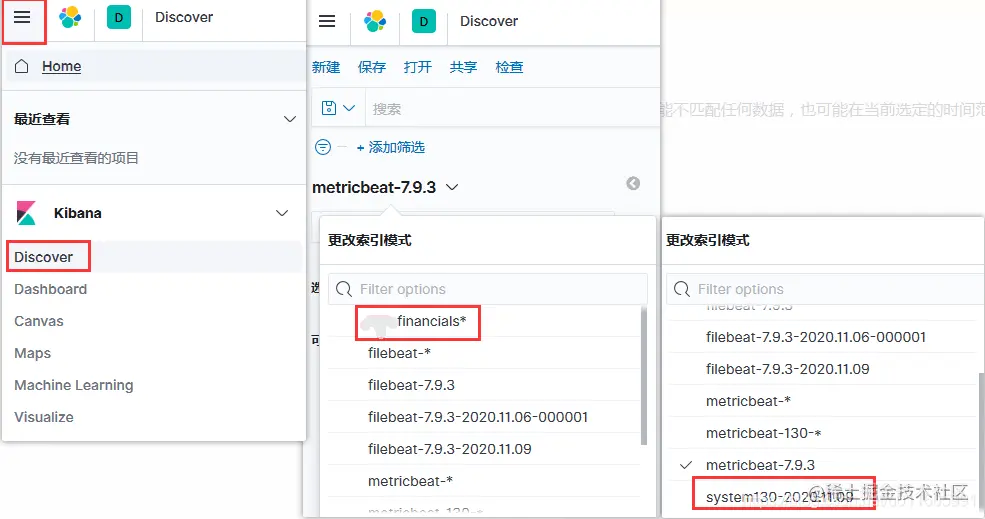
Task: Open Maps in Kibana navigation
Action: click(32, 353)
